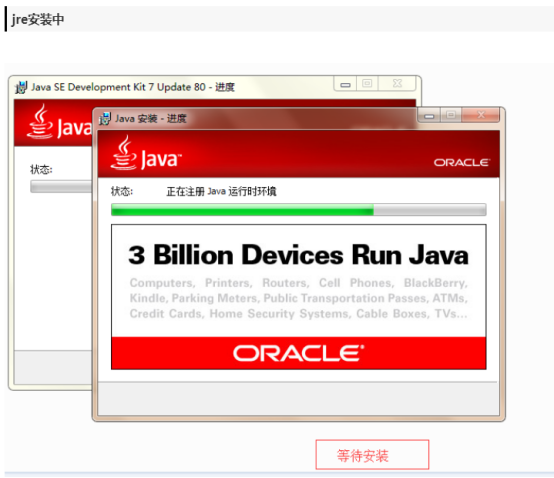Click the '状态:' label in the JDK window
The image size is (554, 478).
[41, 170]
